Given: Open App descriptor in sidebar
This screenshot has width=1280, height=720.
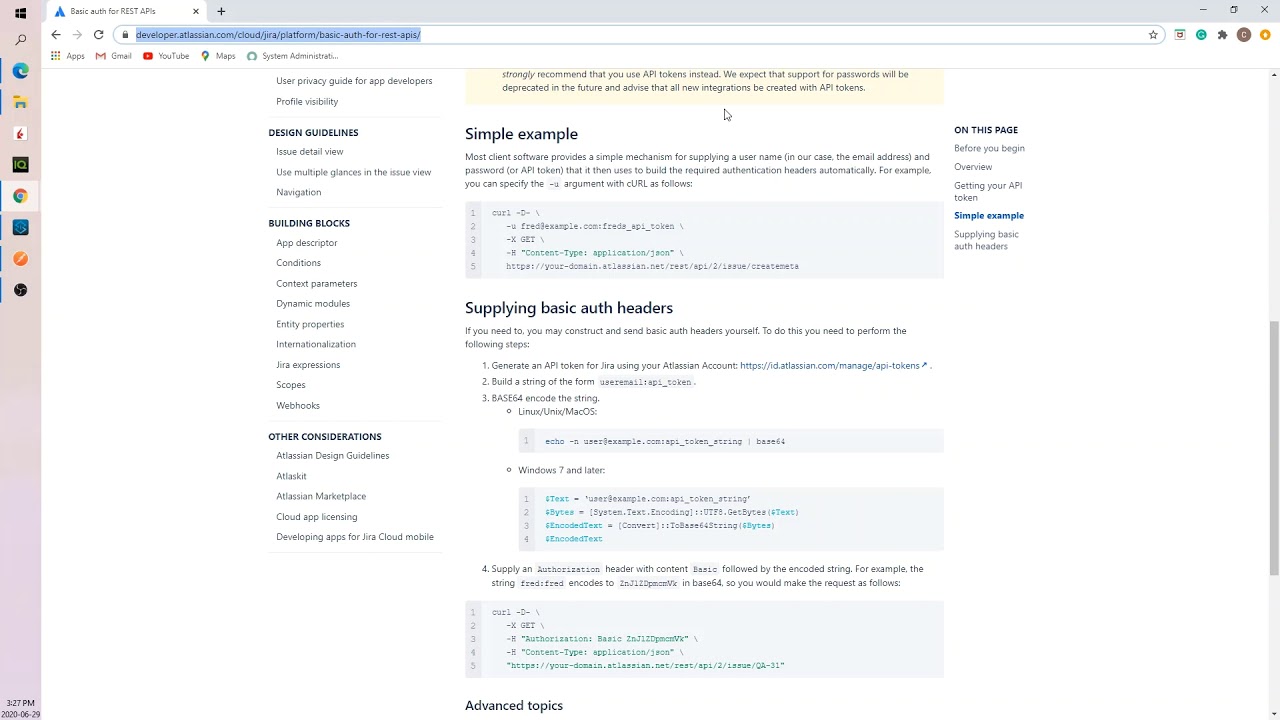Looking at the screenshot, I should click(x=306, y=242).
